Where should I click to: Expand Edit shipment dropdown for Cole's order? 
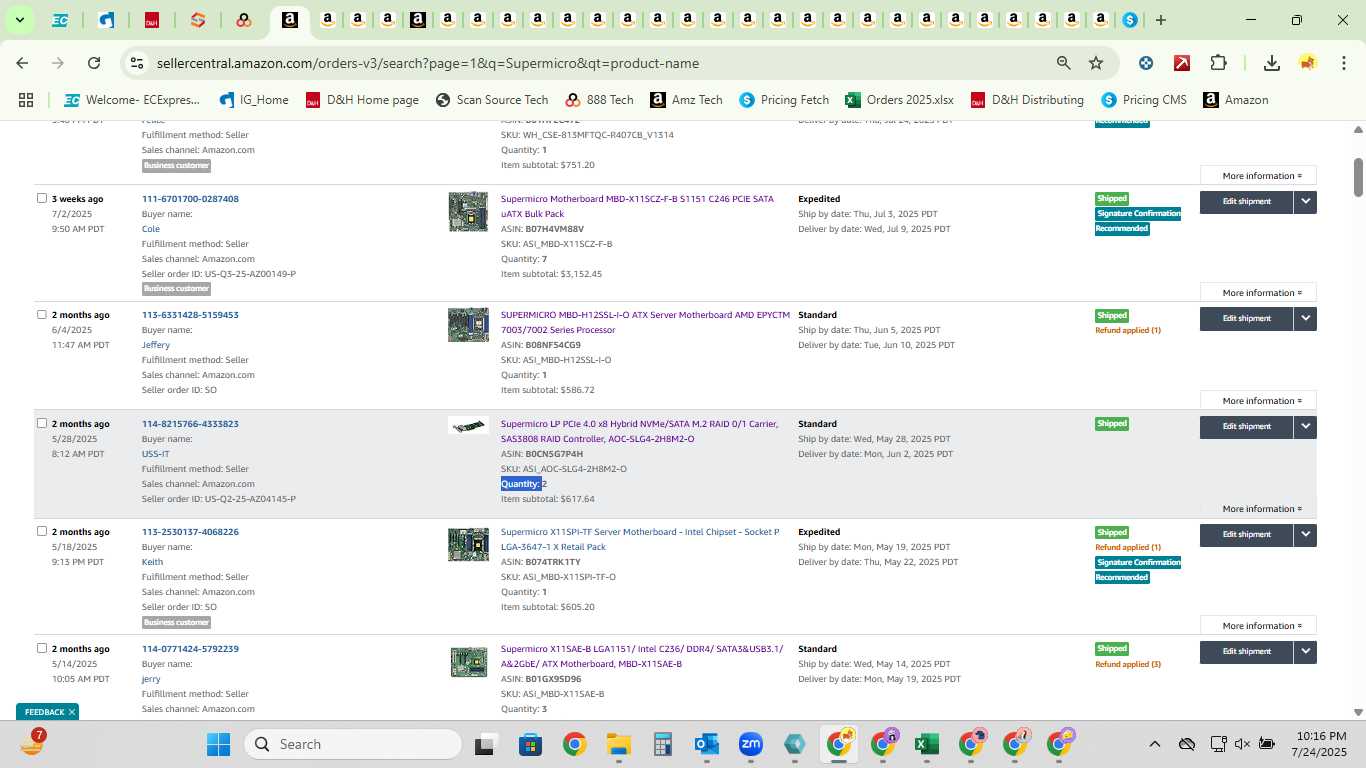pos(1305,202)
